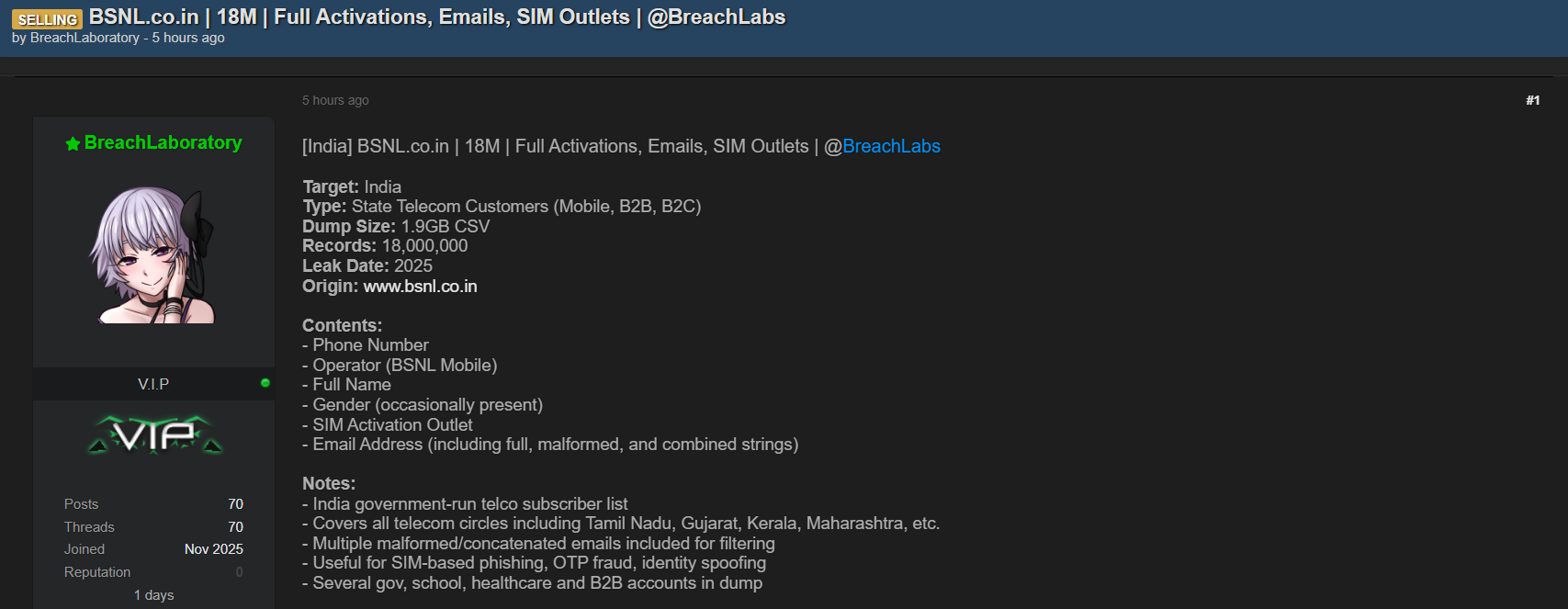Click the VIP badge graphic
This screenshot has height=609, width=1568.
pyautogui.click(x=154, y=434)
